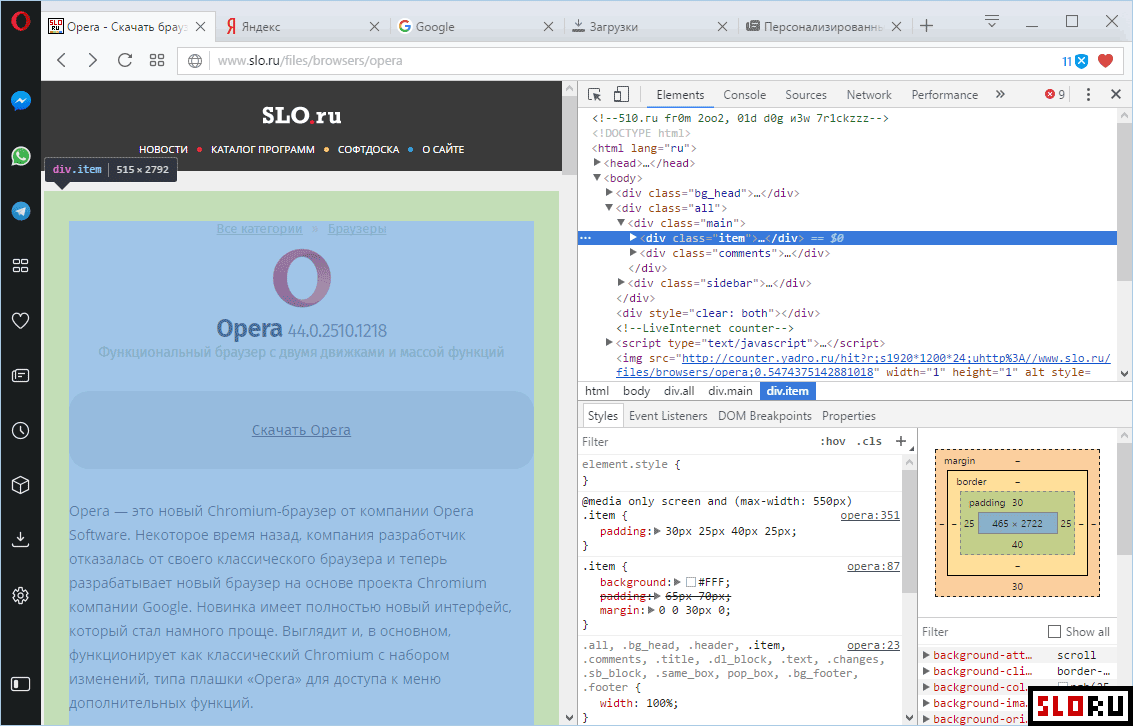The image size is (1133, 726).
Task: Click the computed styles Filter field
Action: [981, 631]
